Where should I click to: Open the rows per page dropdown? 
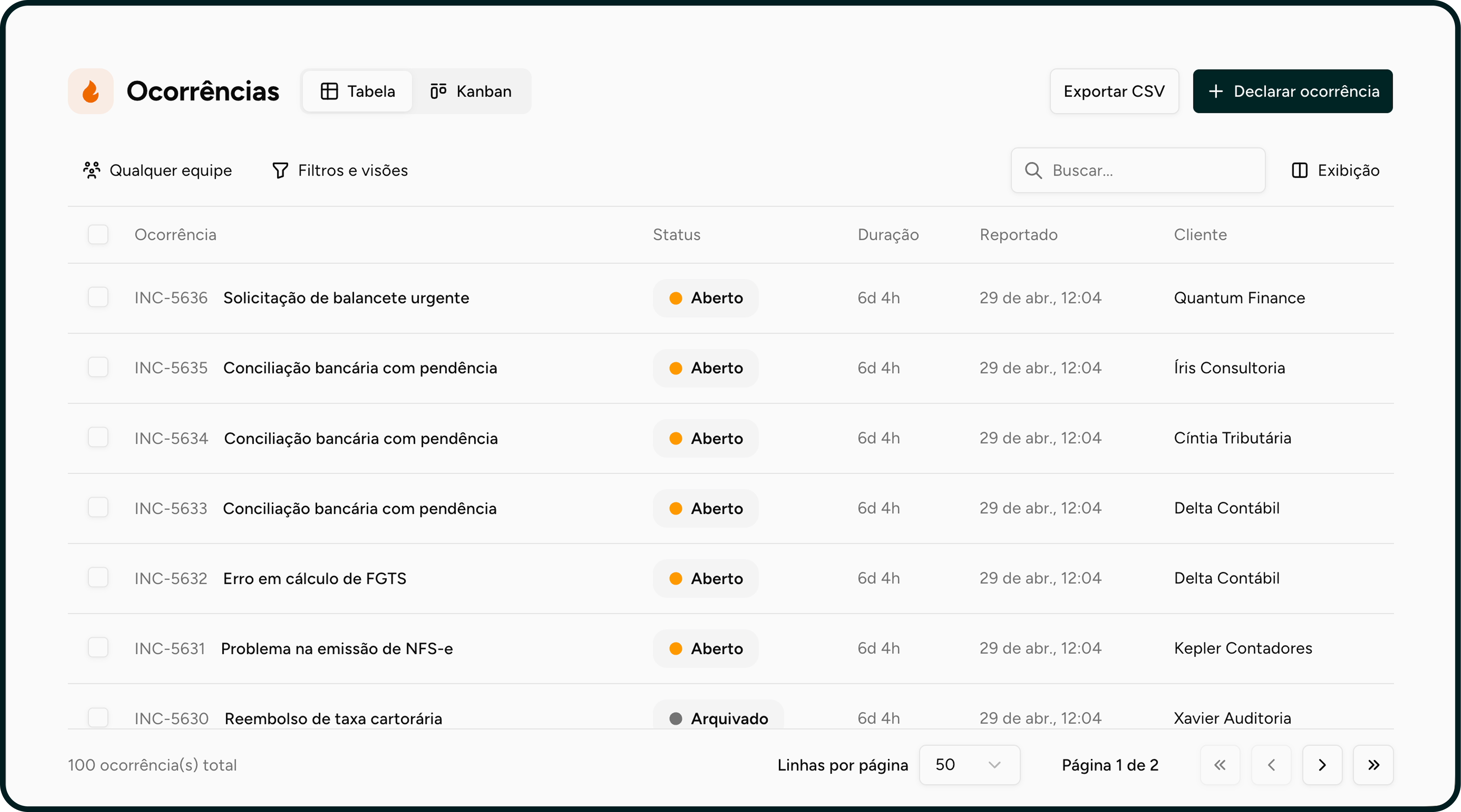click(x=969, y=765)
